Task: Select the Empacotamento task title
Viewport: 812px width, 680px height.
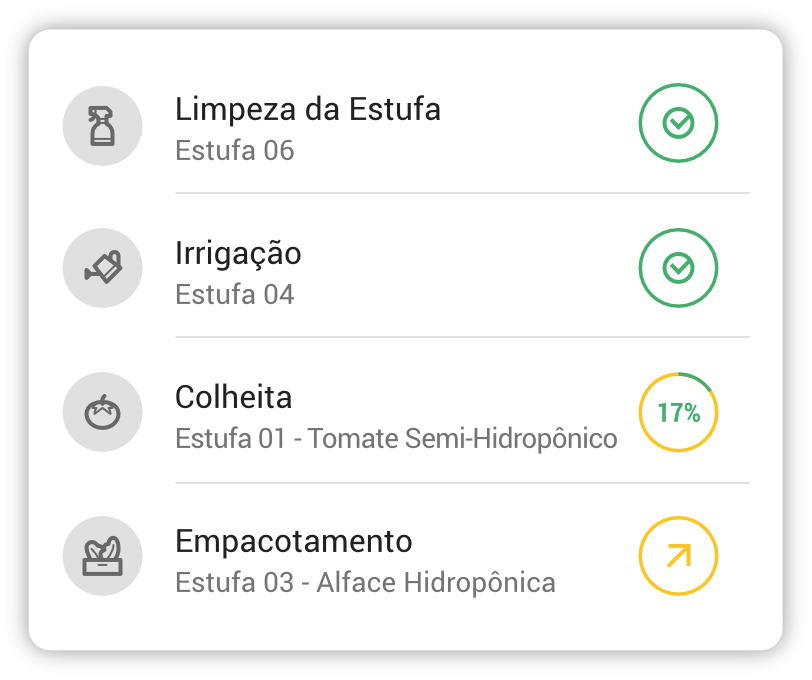Action: pyautogui.click(x=293, y=541)
